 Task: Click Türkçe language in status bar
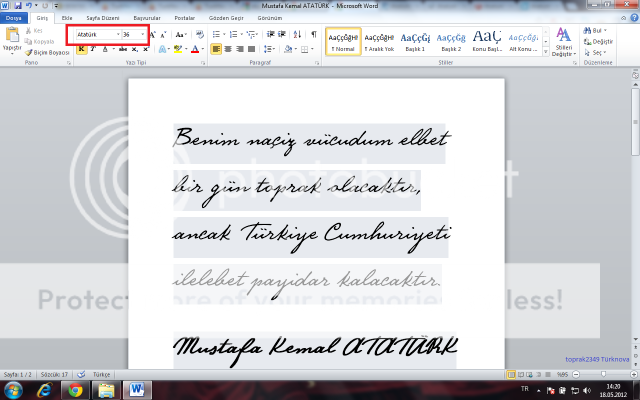101,374
